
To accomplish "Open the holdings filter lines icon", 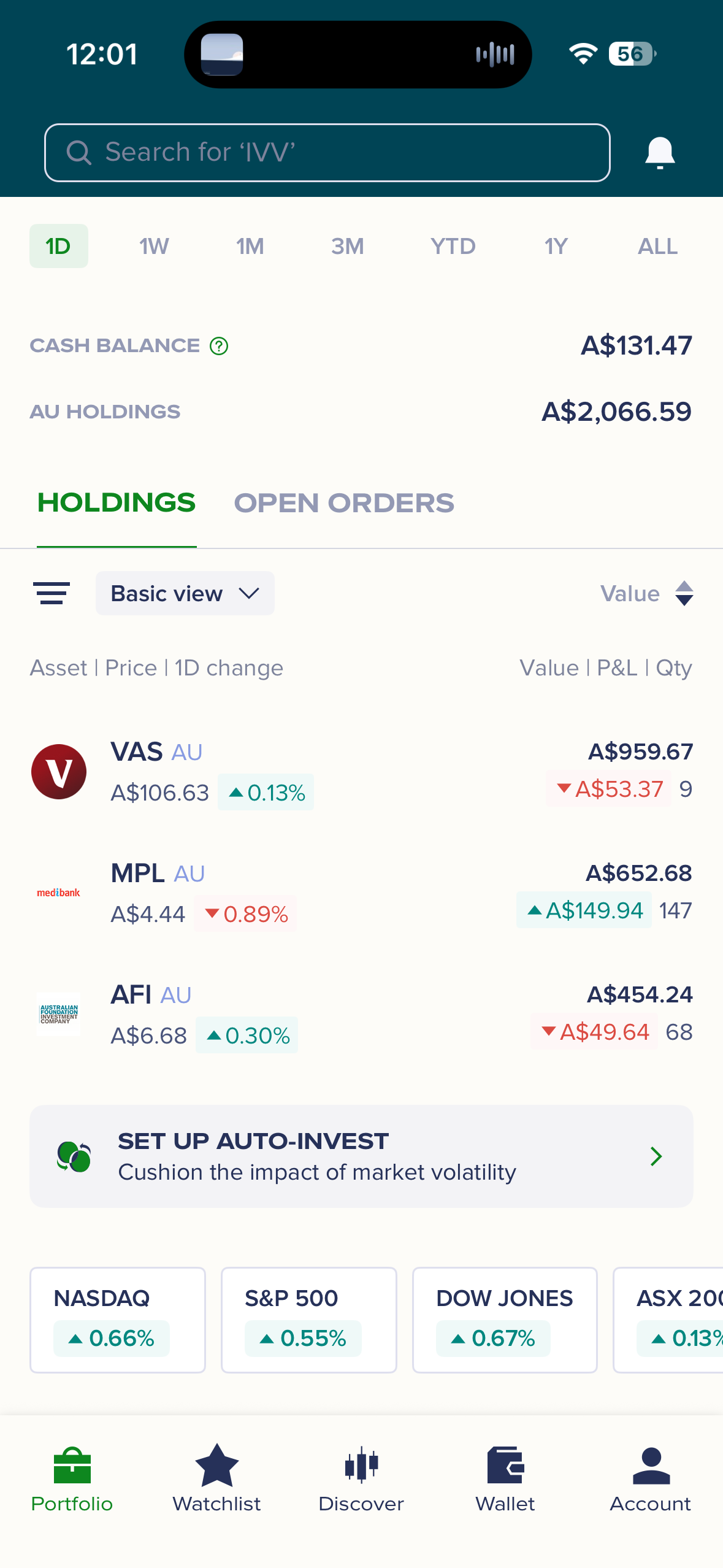I will pos(52,593).
